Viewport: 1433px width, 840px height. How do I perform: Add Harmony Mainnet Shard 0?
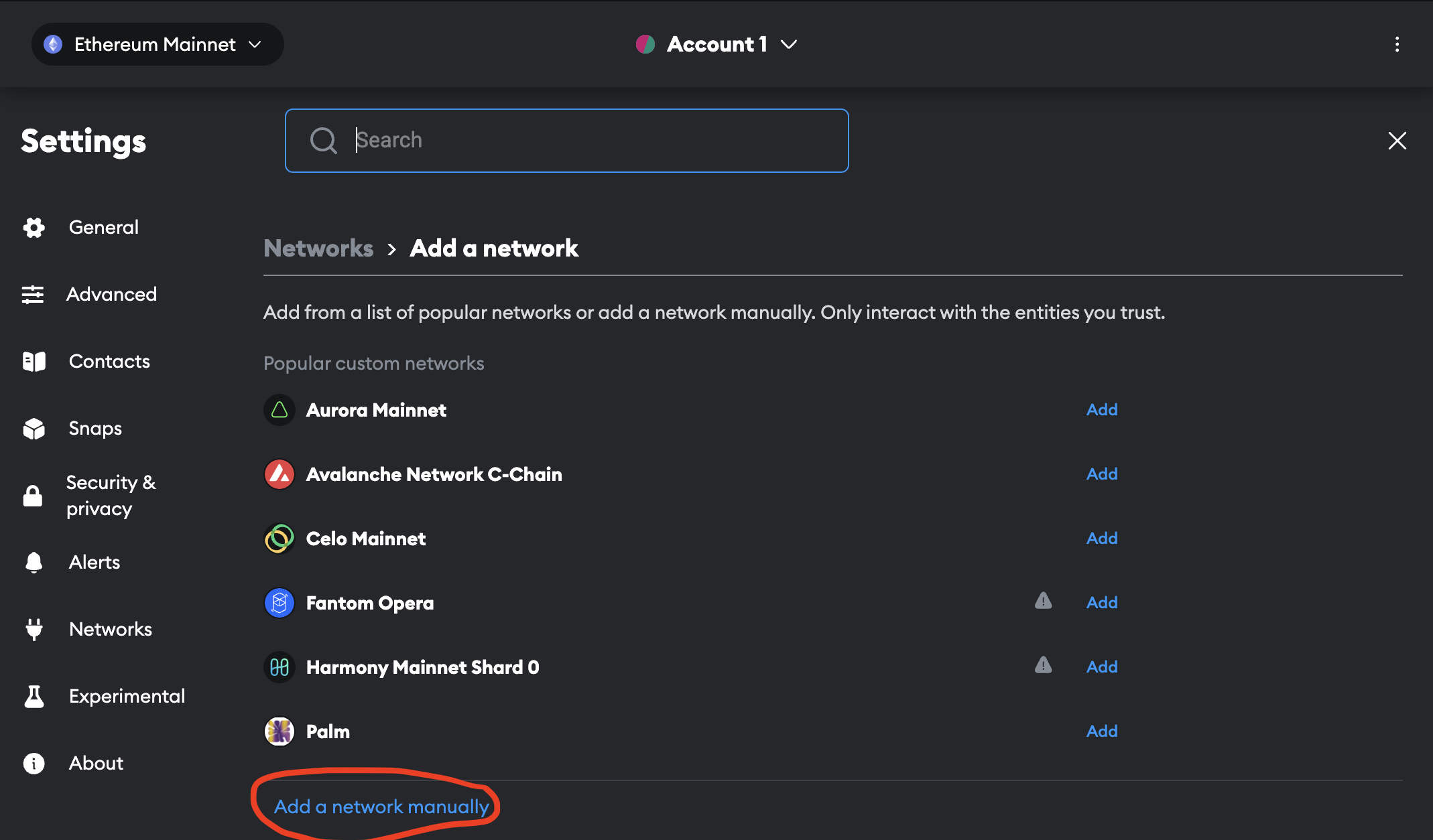(1102, 667)
